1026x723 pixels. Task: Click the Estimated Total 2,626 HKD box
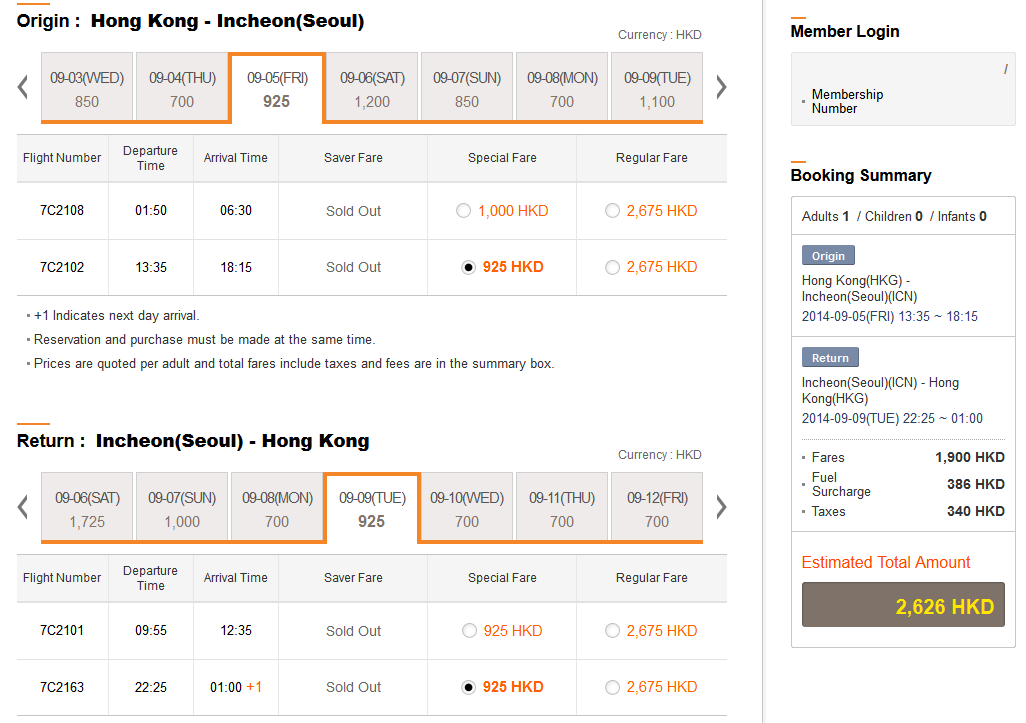(x=903, y=605)
